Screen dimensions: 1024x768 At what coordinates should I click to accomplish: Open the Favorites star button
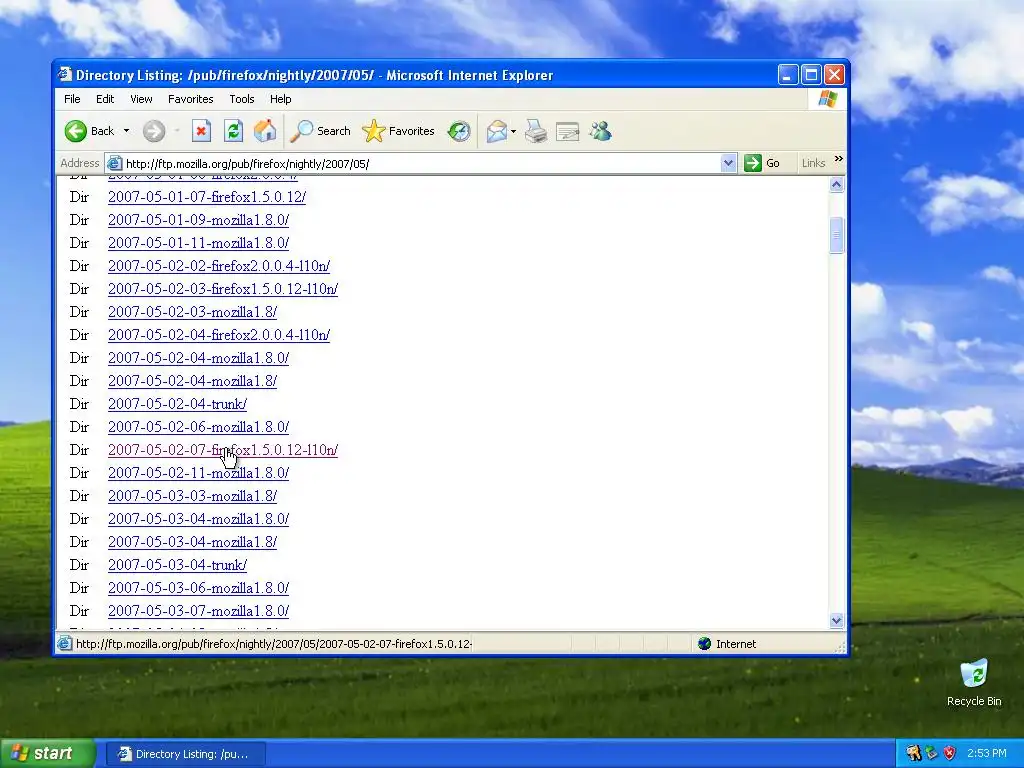click(x=398, y=131)
